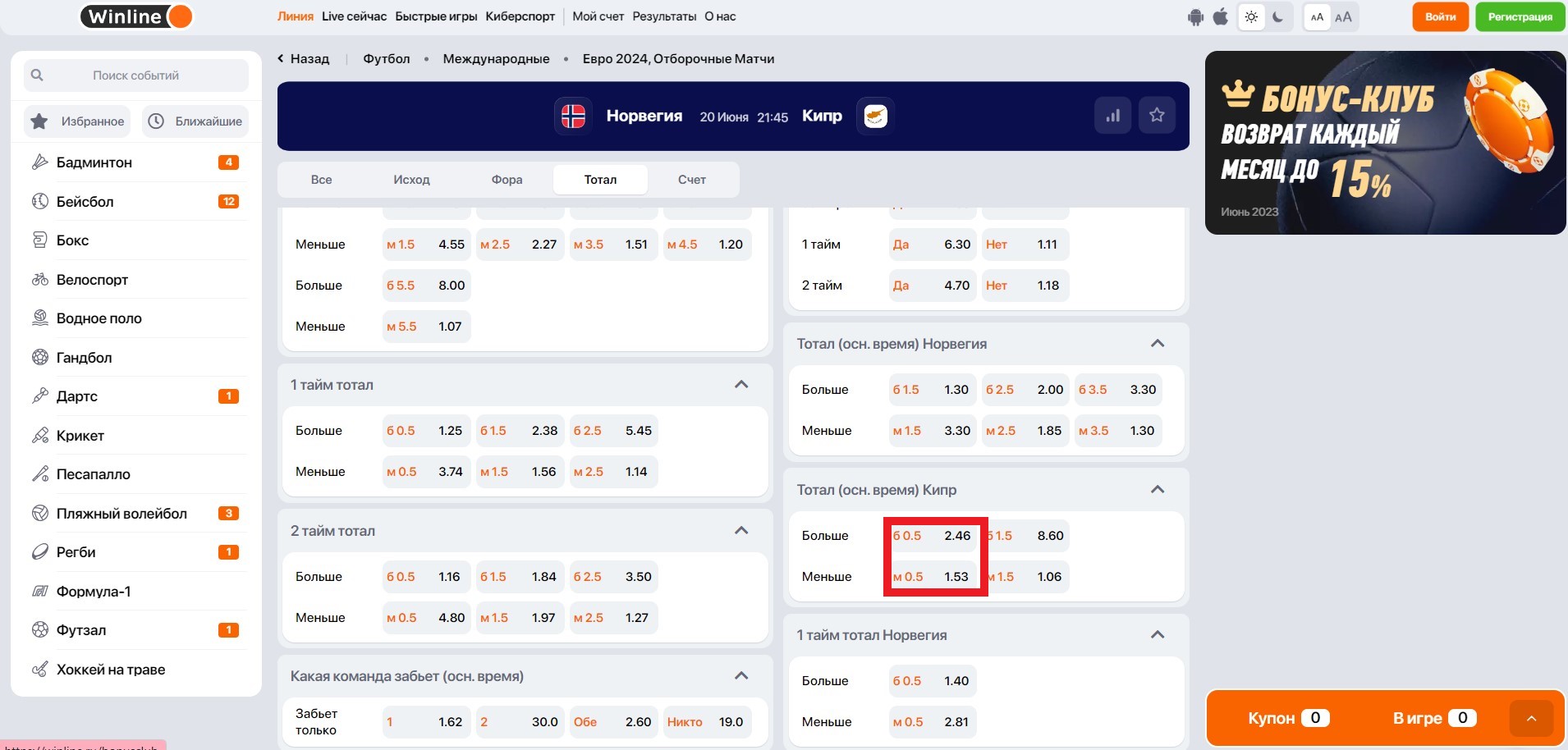Image resolution: width=1568 pixels, height=750 pixels.
Task: Click the Пляжный волейбол icon
Action: pyautogui.click(x=39, y=513)
